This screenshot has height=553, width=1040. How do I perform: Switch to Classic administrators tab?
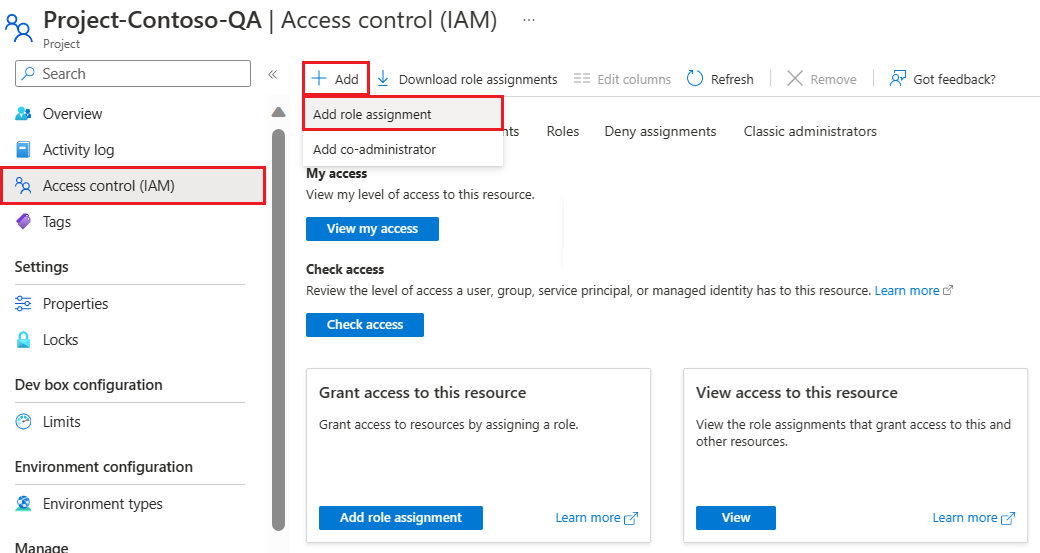(810, 131)
